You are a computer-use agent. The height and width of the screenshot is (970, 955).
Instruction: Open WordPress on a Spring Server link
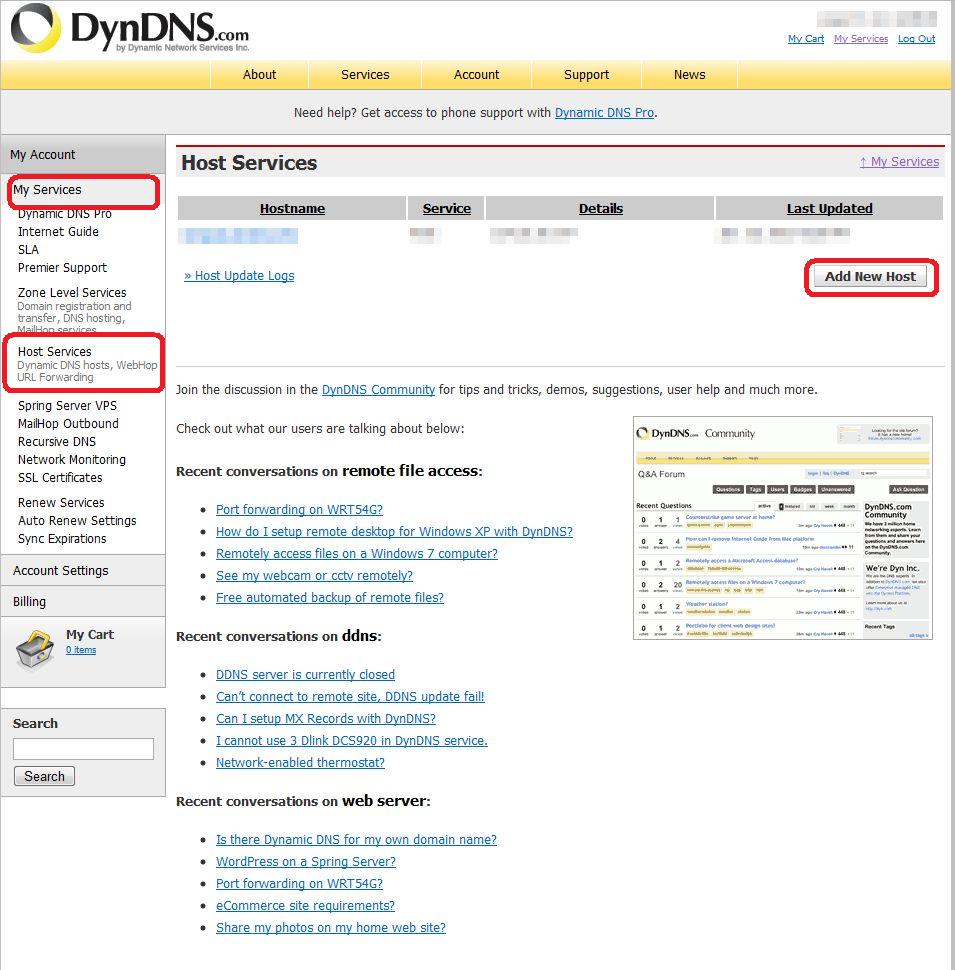tap(306, 862)
